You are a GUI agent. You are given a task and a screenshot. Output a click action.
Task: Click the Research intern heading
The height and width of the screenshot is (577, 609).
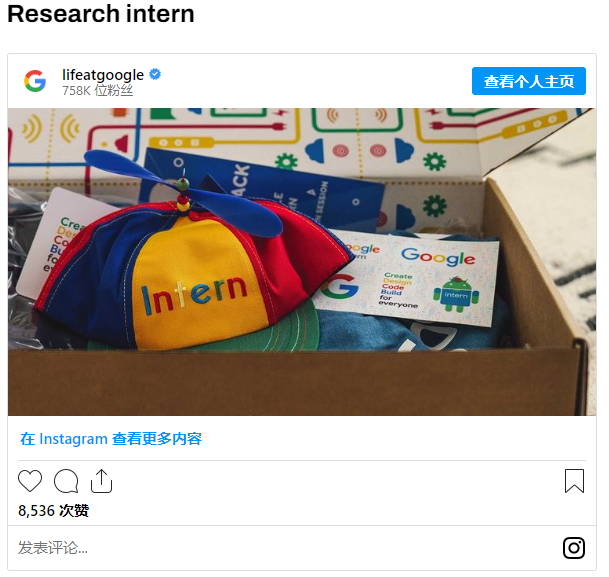click(x=101, y=14)
